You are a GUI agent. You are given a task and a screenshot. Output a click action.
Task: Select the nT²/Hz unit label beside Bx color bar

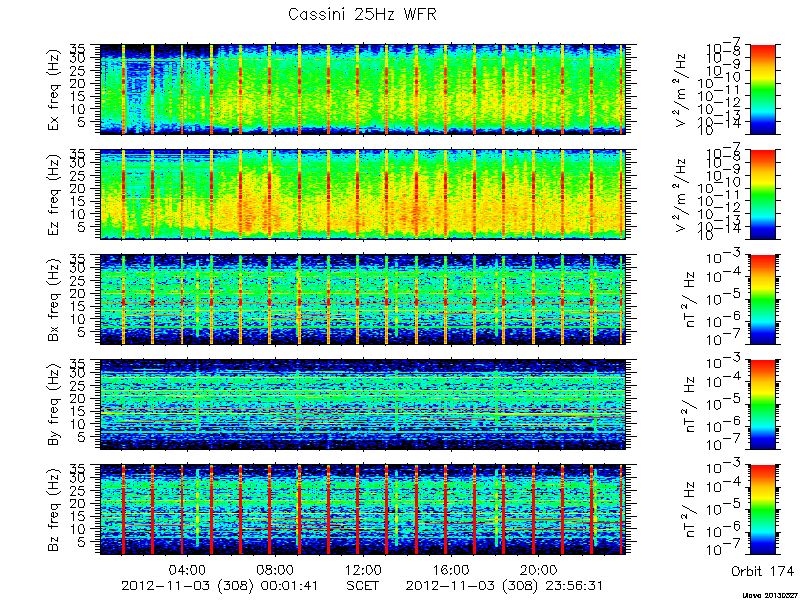689,299
